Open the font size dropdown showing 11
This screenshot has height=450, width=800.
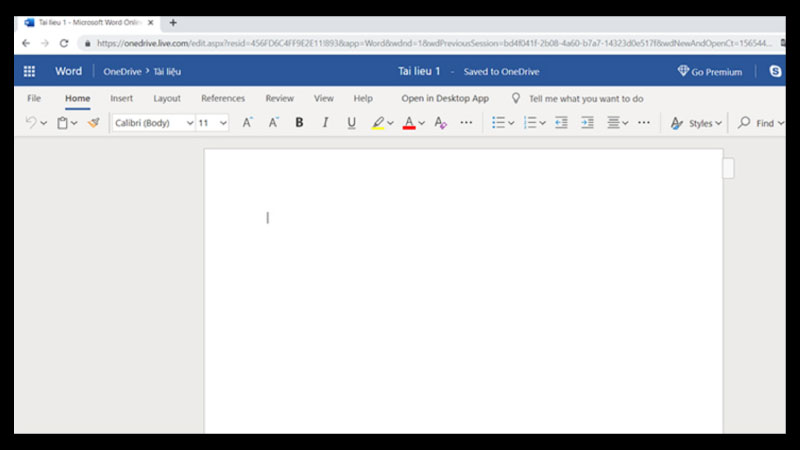click(213, 123)
